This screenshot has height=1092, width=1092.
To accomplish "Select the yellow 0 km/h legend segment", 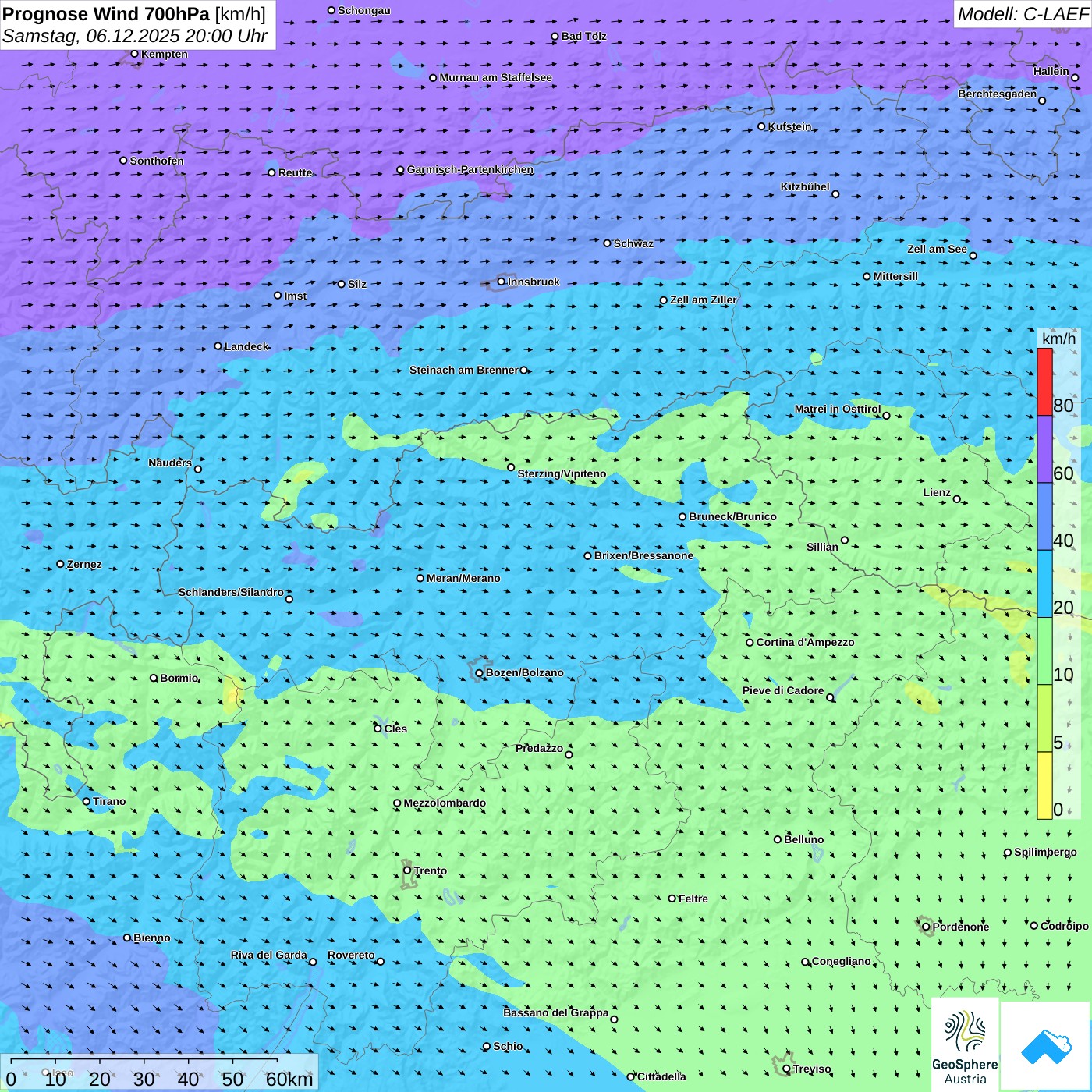I will click(x=1044, y=785).
